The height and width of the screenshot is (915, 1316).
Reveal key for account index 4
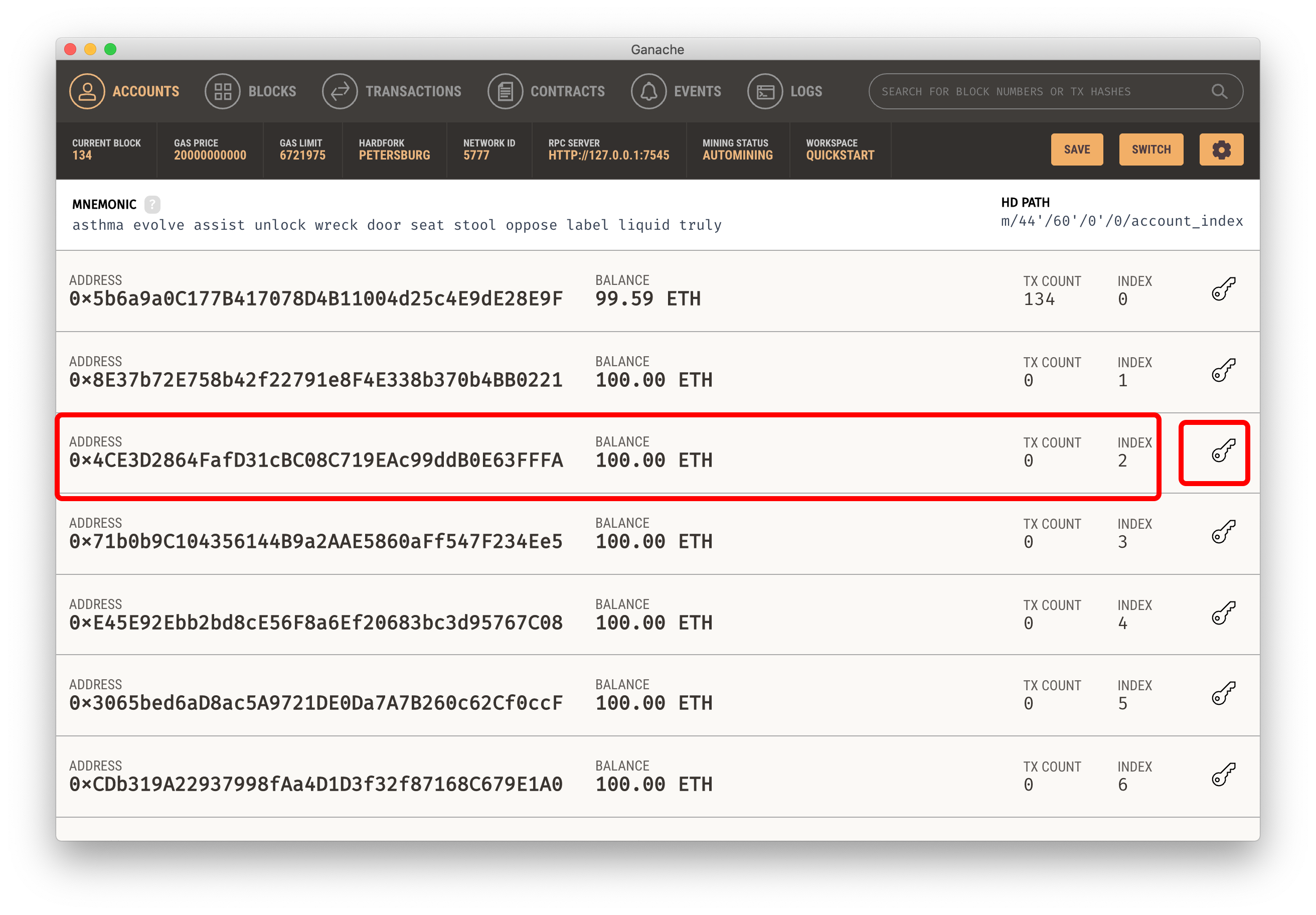pos(1223,613)
